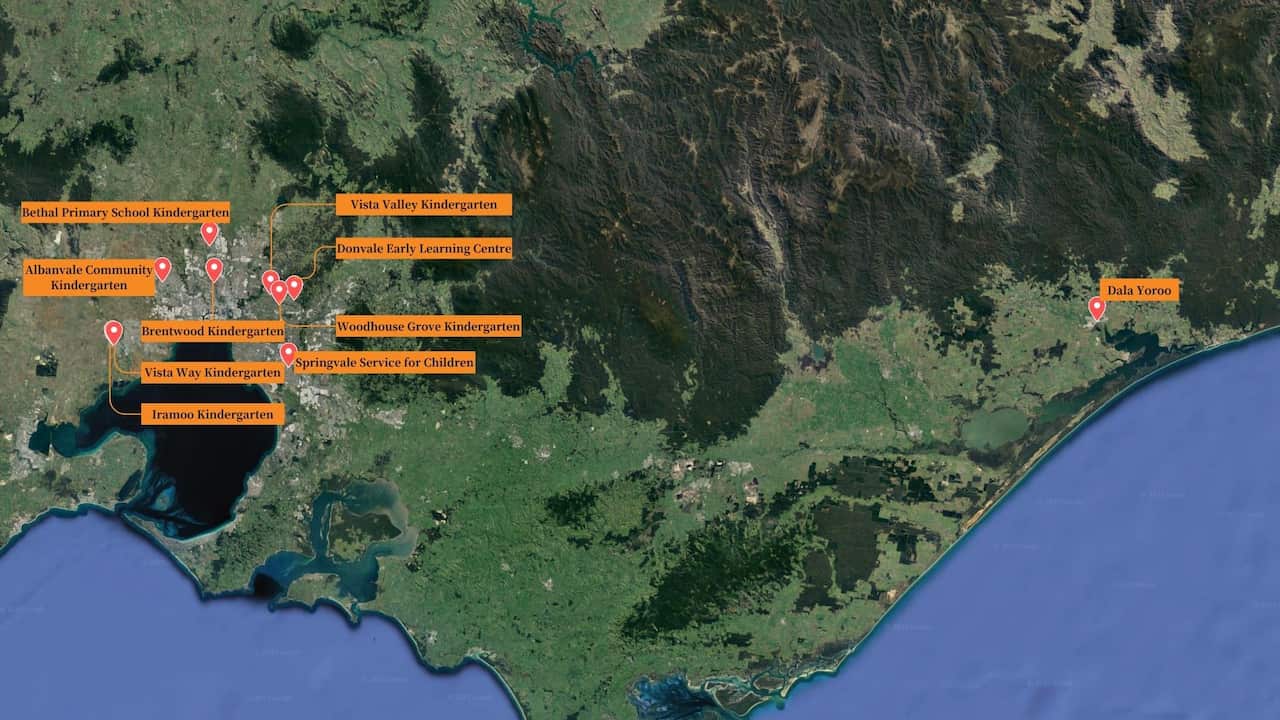Image resolution: width=1280 pixels, height=720 pixels.
Task: Select the Dala Yoroo location pin
Action: pyautogui.click(x=1097, y=307)
